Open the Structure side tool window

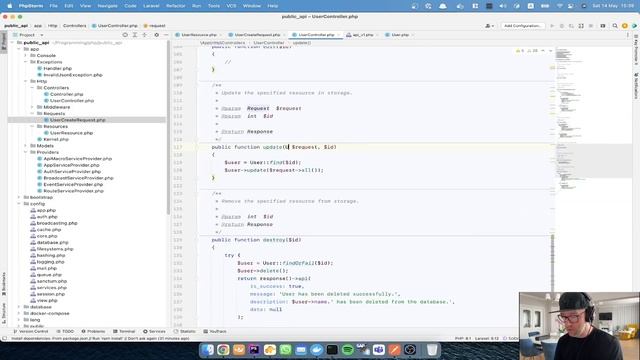[x=4, y=313]
